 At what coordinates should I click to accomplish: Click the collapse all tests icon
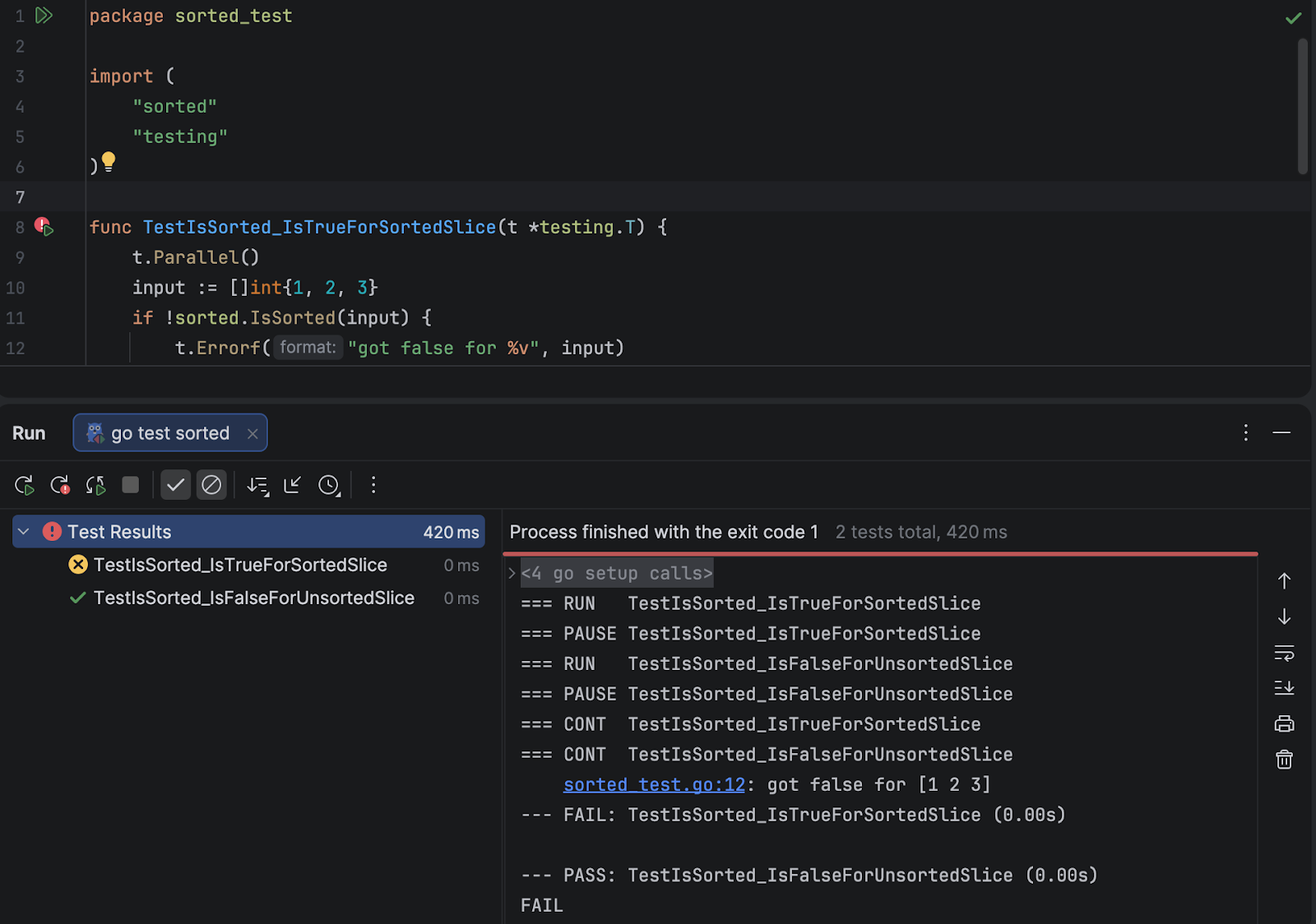coord(293,486)
